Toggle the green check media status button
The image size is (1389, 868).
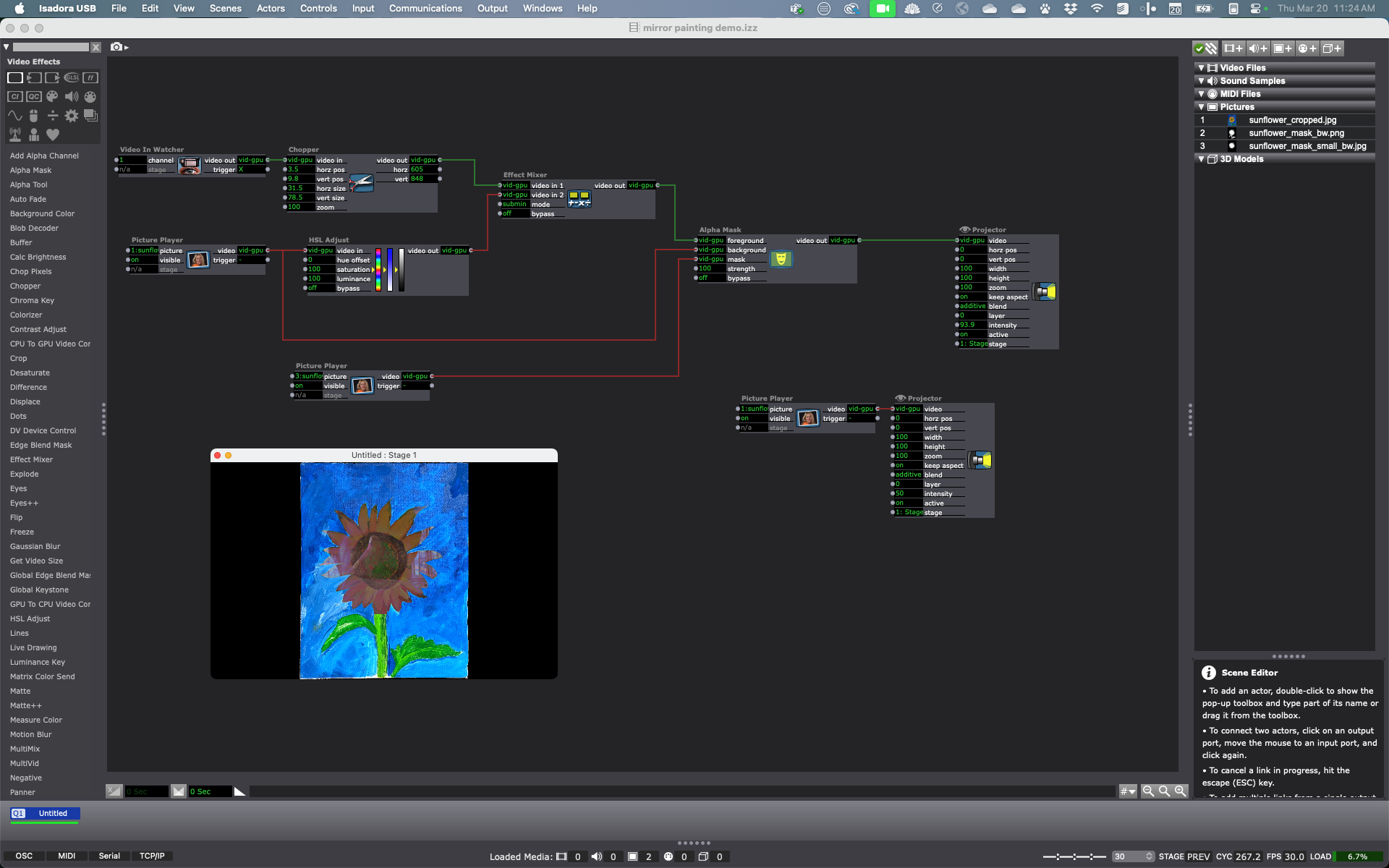click(x=1199, y=48)
